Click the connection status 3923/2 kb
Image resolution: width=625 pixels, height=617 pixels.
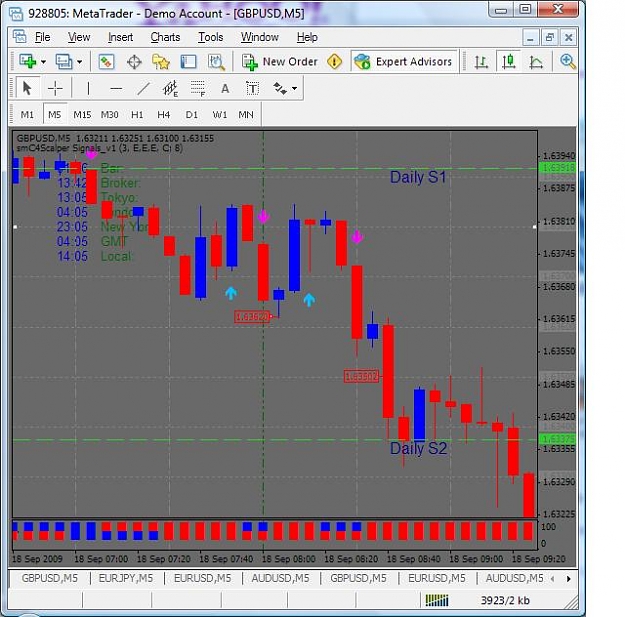pyautogui.click(x=505, y=600)
